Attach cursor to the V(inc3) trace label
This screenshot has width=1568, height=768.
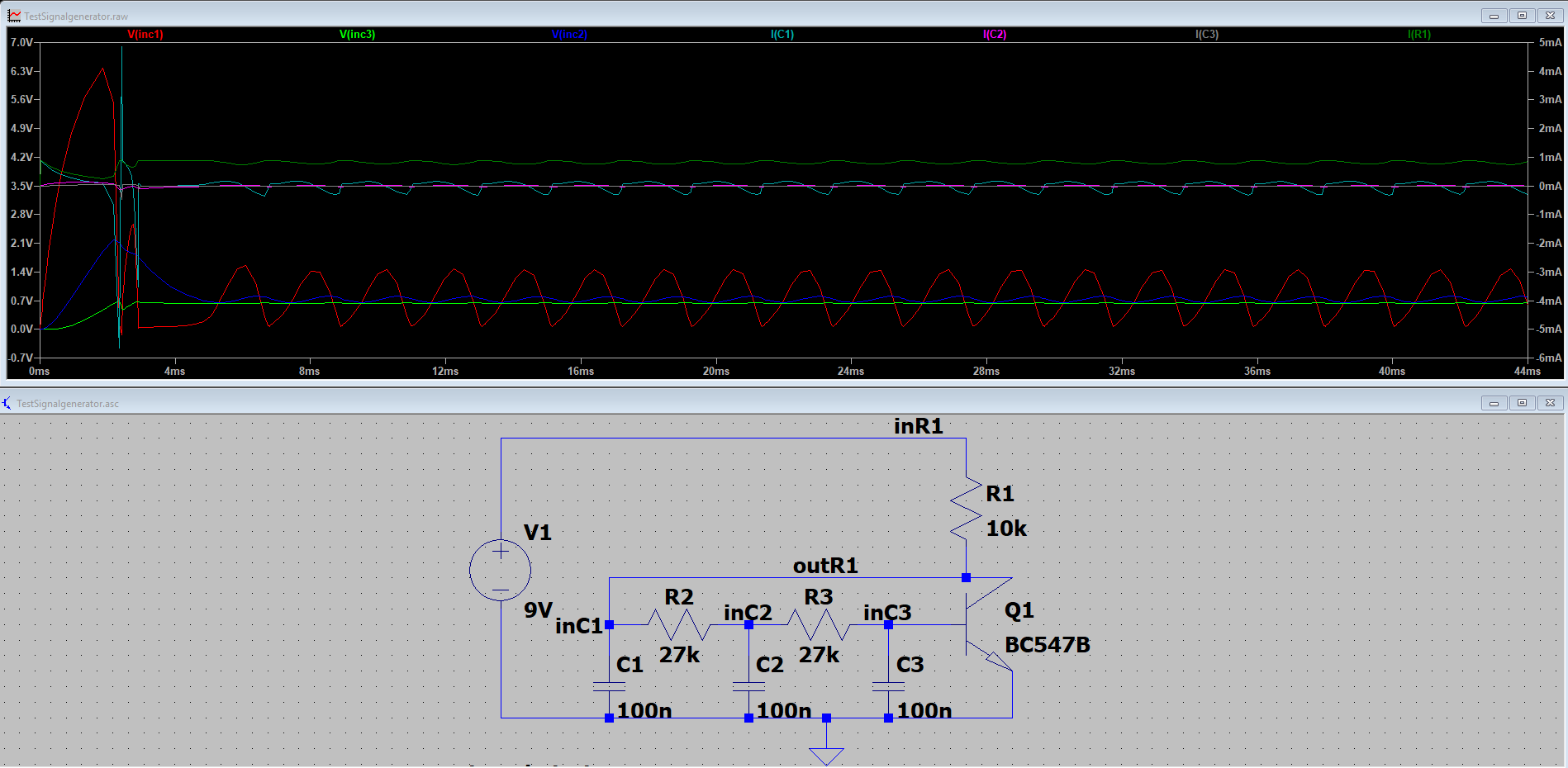point(355,35)
